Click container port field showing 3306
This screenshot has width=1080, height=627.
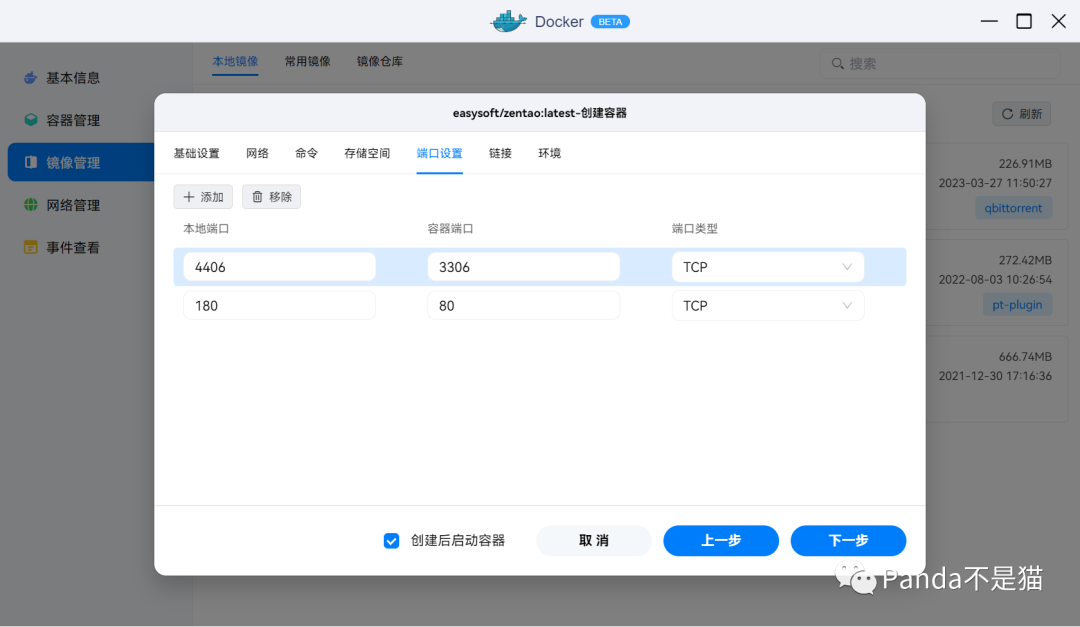click(523, 267)
